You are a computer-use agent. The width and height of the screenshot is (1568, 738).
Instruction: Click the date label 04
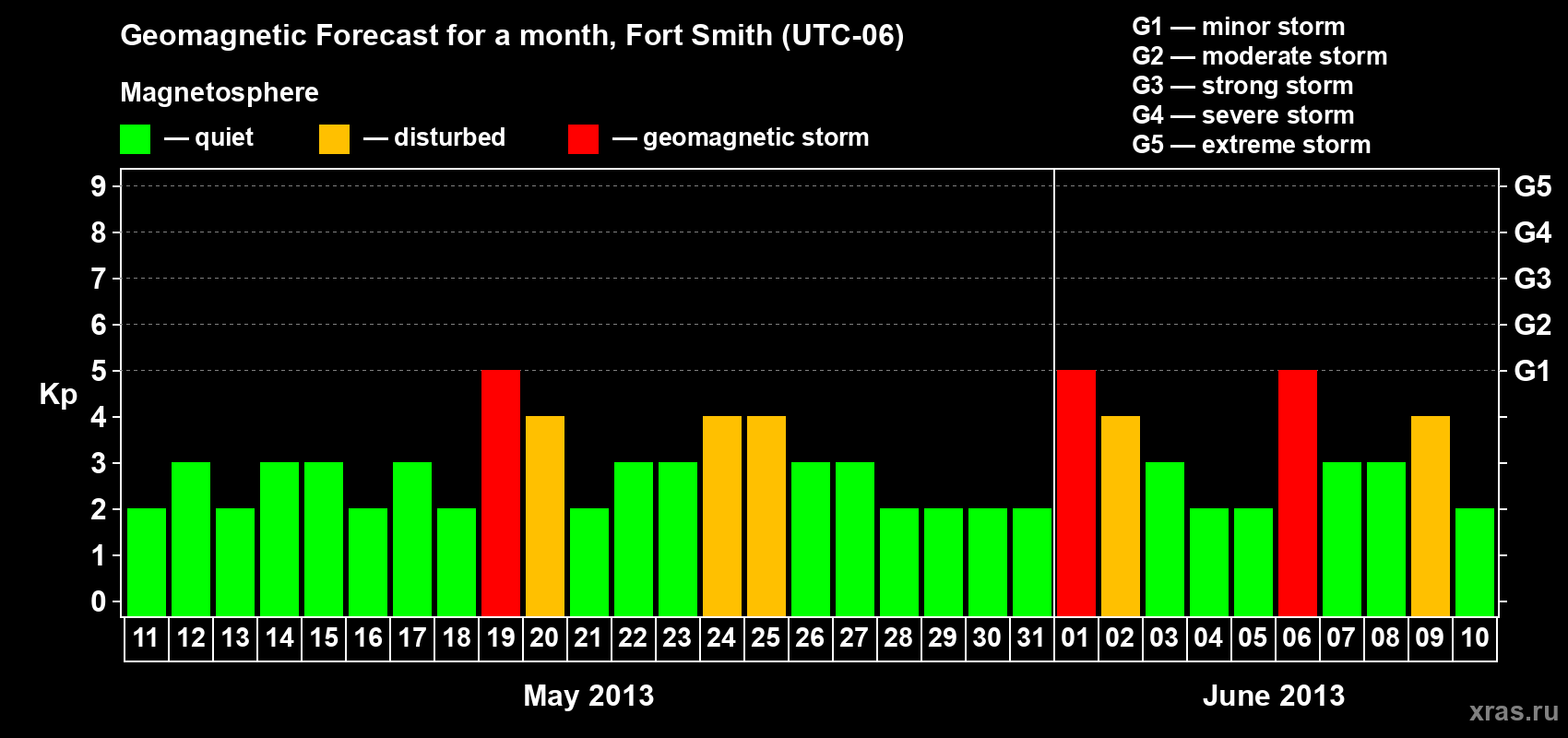[1209, 638]
